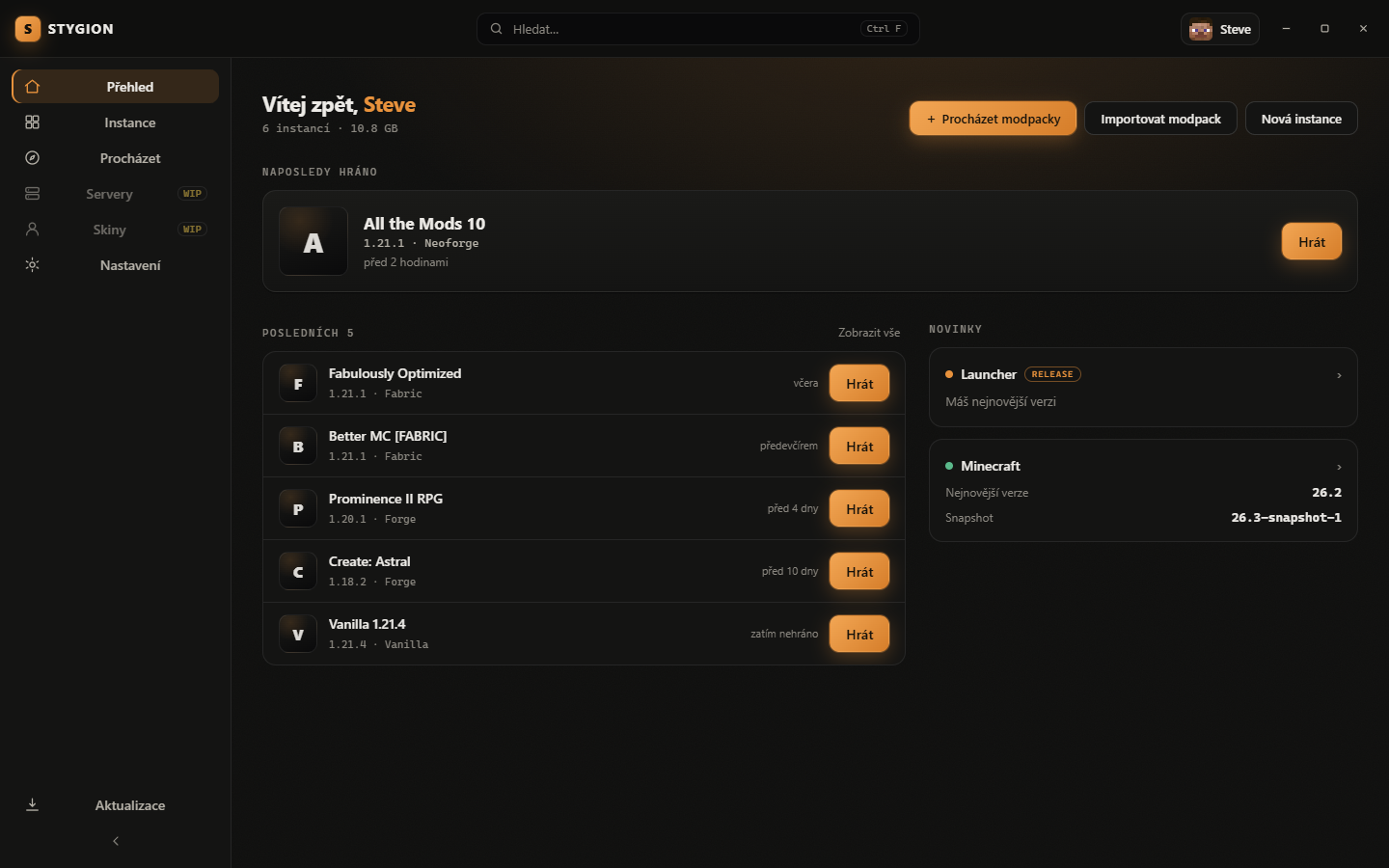This screenshot has height=868, width=1389.
Task: Click the 26.2 latest version value
Action: pyautogui.click(x=1326, y=493)
